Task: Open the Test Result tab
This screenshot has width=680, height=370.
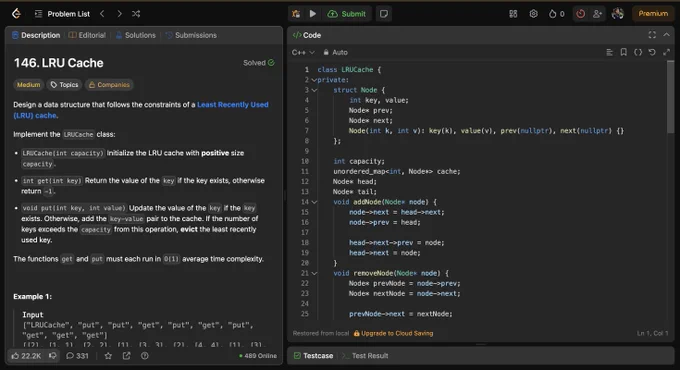Action: tap(365, 356)
